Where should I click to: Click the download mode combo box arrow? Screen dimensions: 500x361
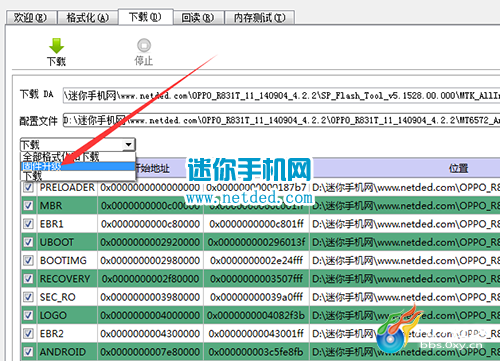click(x=128, y=145)
